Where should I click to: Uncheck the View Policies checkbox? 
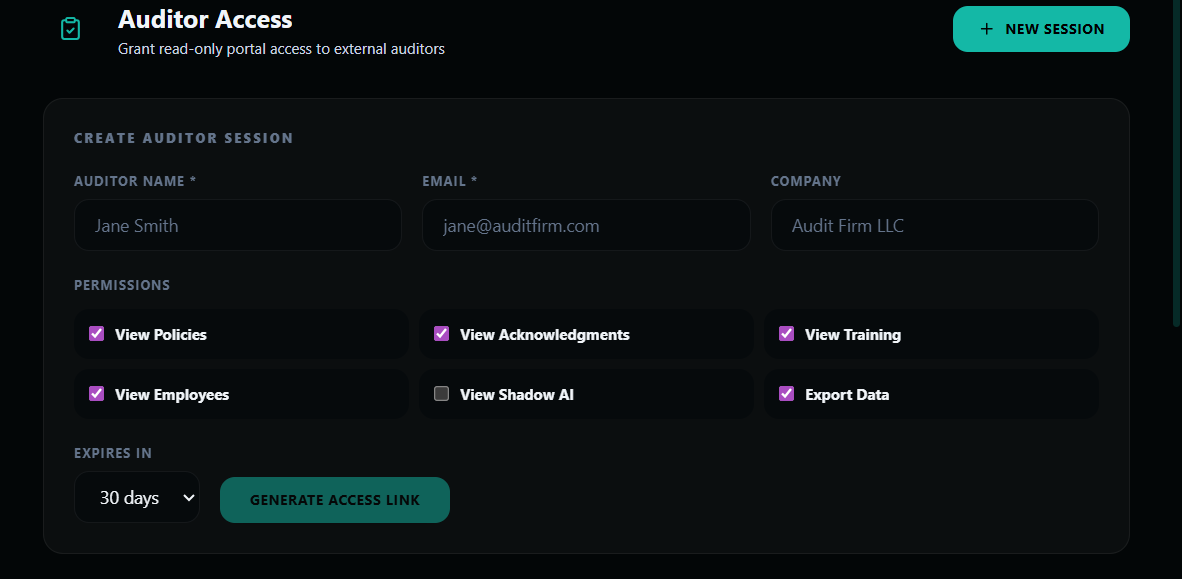[96, 333]
